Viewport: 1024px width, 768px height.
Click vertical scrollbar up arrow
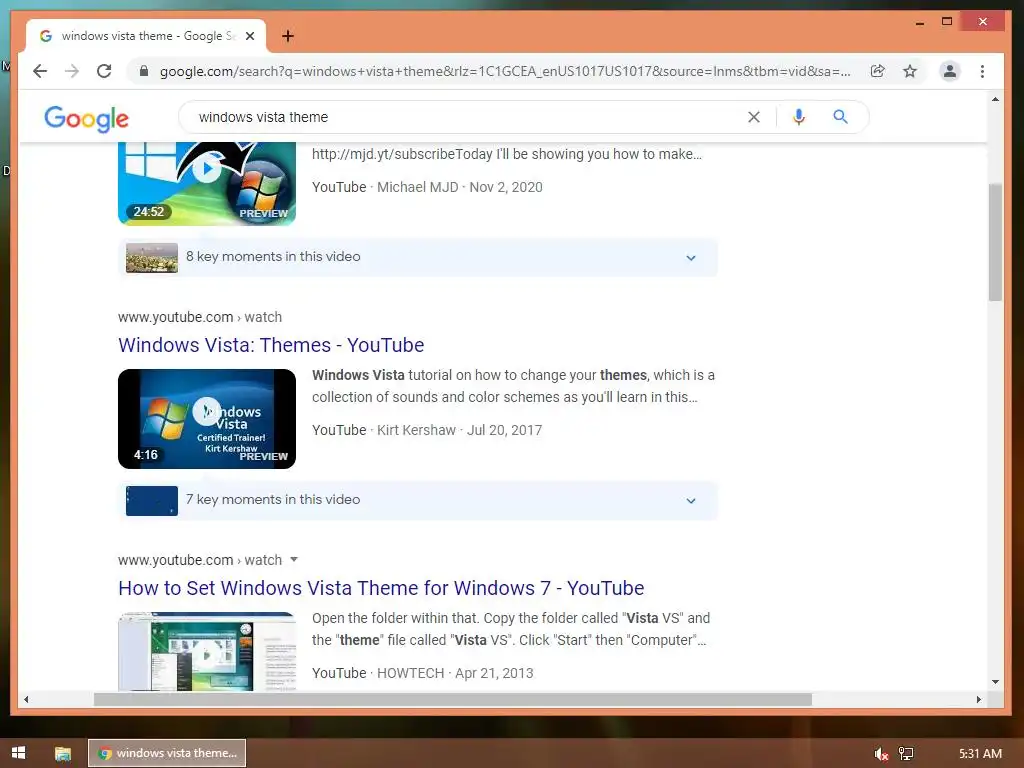pyautogui.click(x=995, y=99)
